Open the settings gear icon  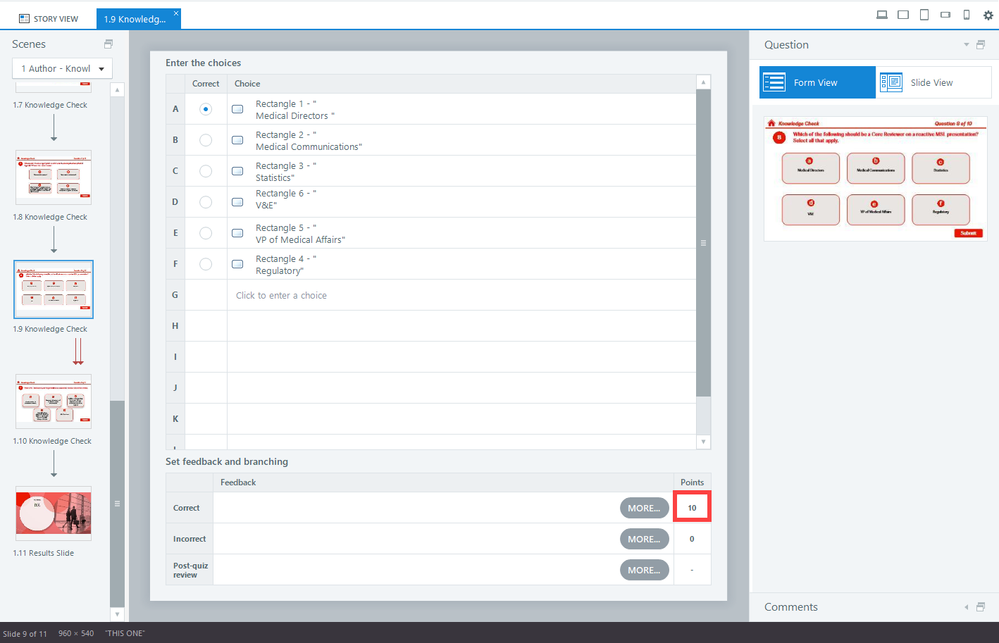click(988, 15)
